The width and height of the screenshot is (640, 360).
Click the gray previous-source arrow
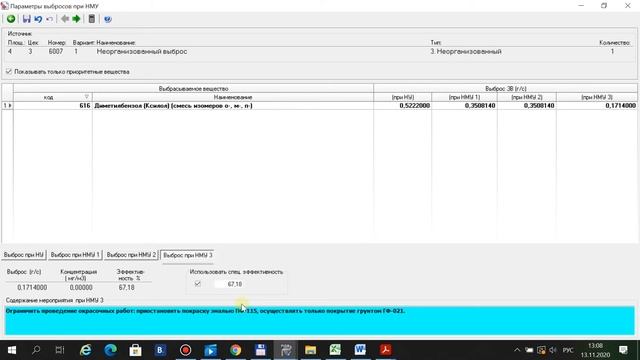(64, 19)
